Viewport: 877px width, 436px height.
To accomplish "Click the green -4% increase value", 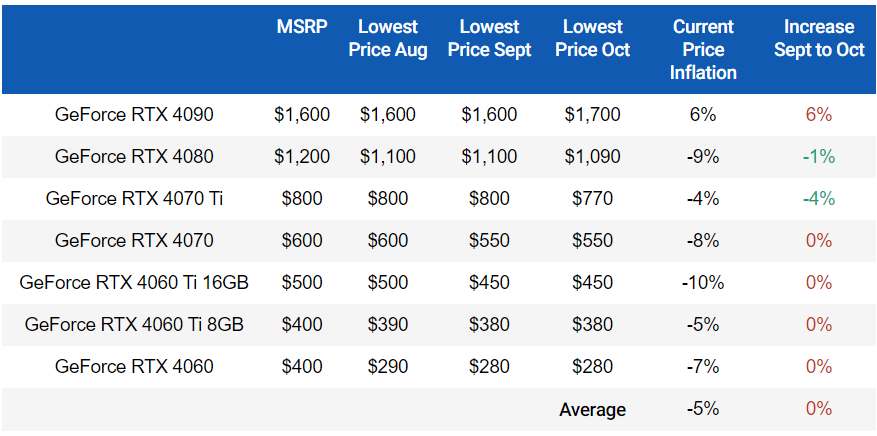I will (x=819, y=198).
